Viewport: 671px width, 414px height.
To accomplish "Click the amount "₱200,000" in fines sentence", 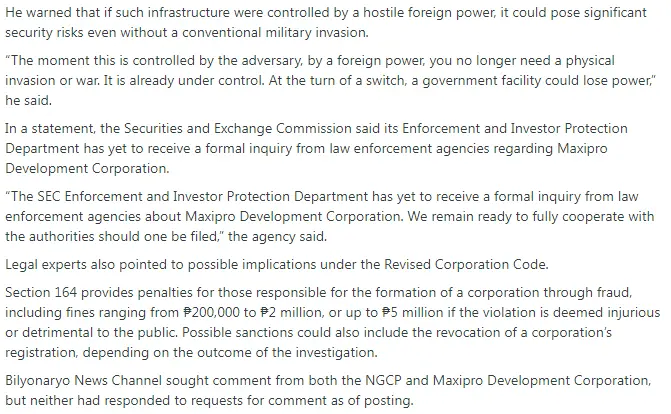I will (211, 313).
